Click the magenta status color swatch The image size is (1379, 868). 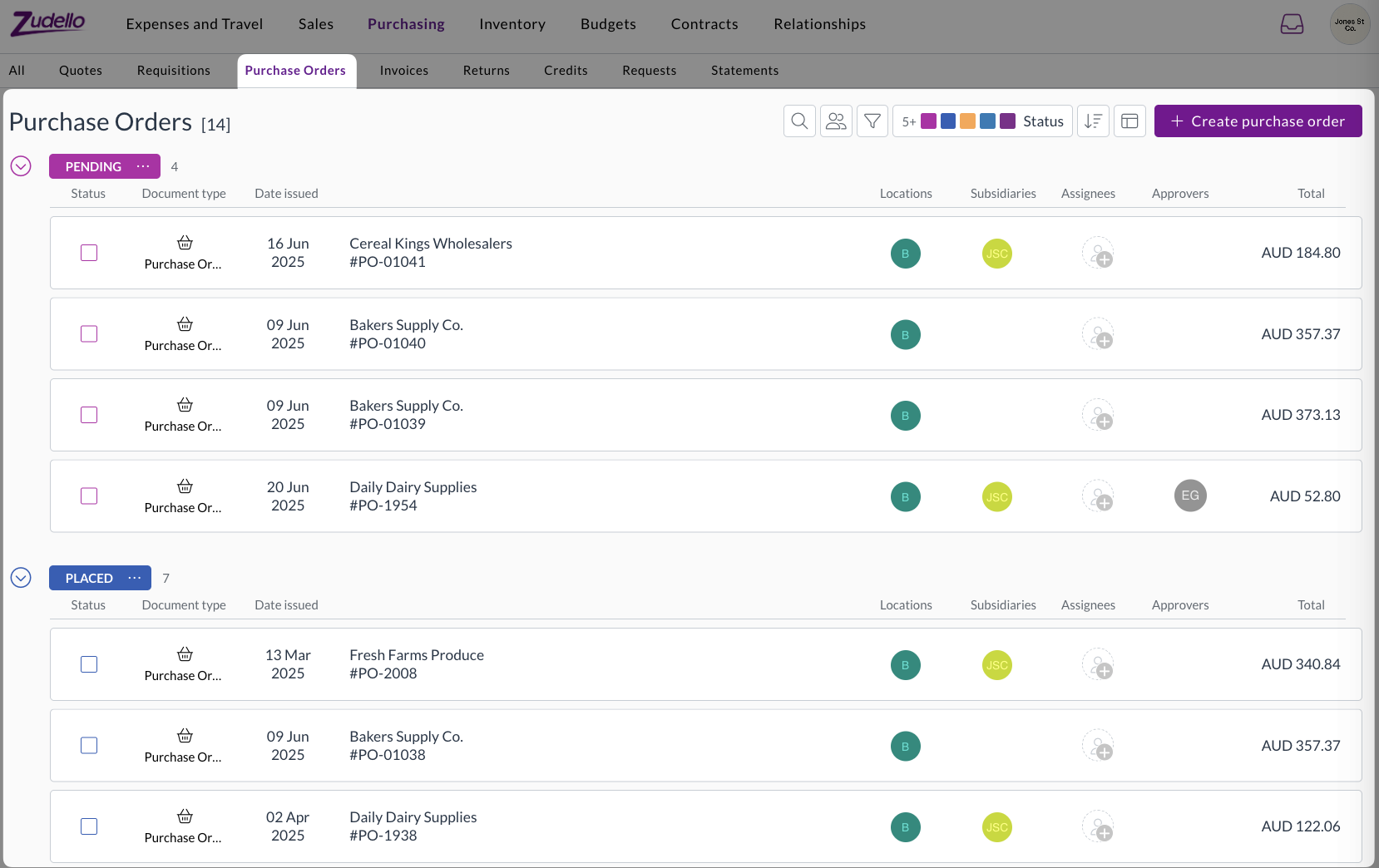pyautogui.click(x=928, y=121)
